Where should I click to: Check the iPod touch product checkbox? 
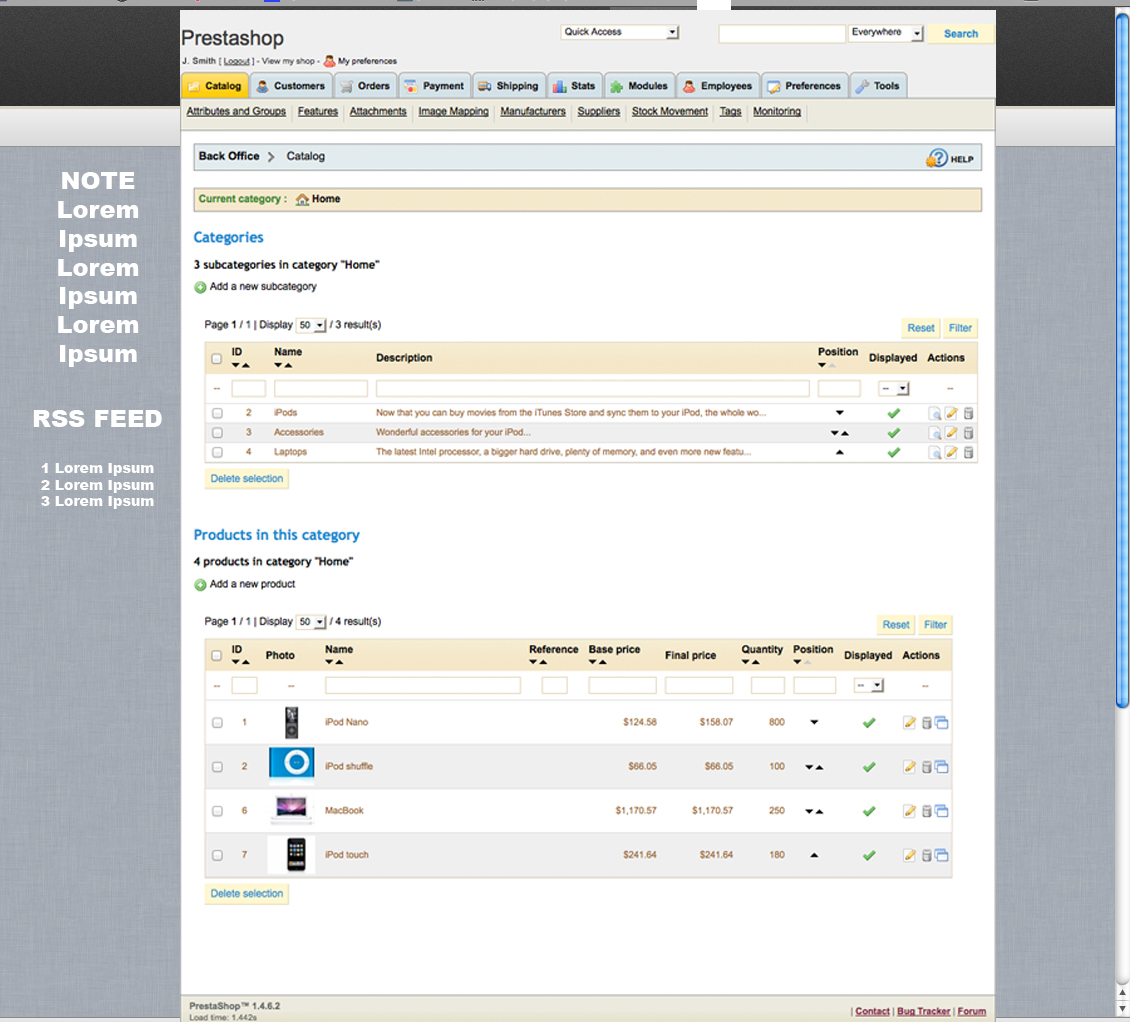217,855
